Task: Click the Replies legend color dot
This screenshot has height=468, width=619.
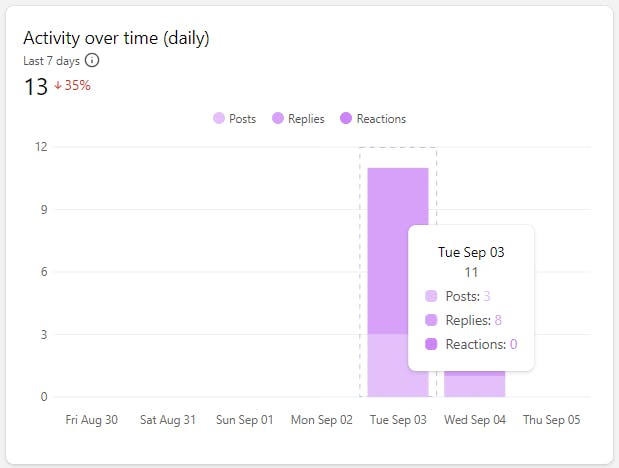Action: pos(277,119)
